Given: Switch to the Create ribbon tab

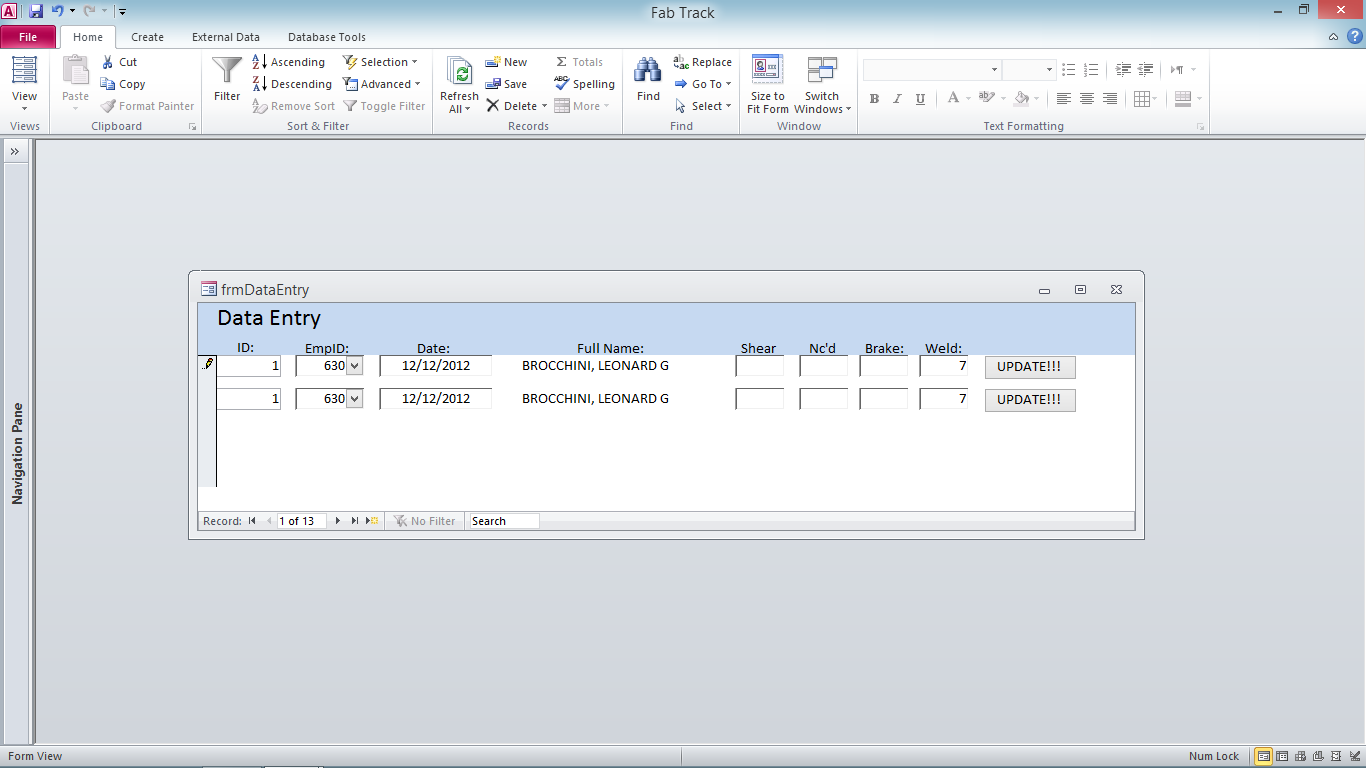Looking at the screenshot, I should tap(147, 37).
